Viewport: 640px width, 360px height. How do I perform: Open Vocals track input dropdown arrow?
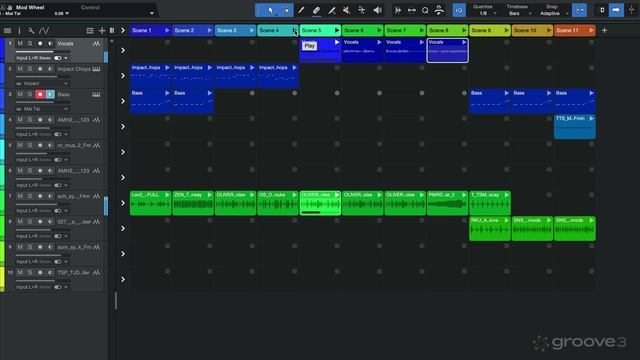click(66, 58)
